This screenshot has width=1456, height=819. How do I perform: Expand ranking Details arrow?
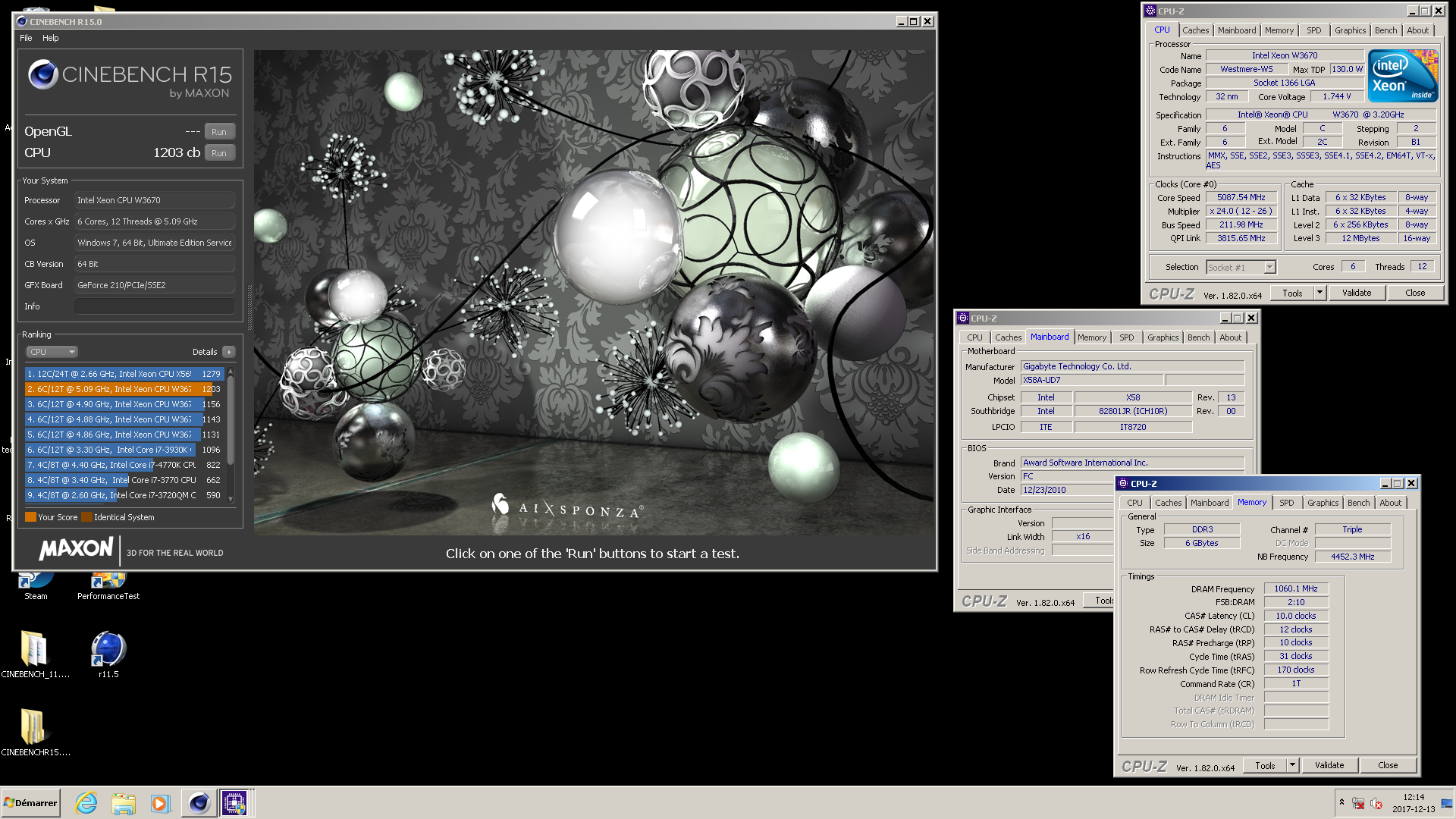pyautogui.click(x=229, y=352)
